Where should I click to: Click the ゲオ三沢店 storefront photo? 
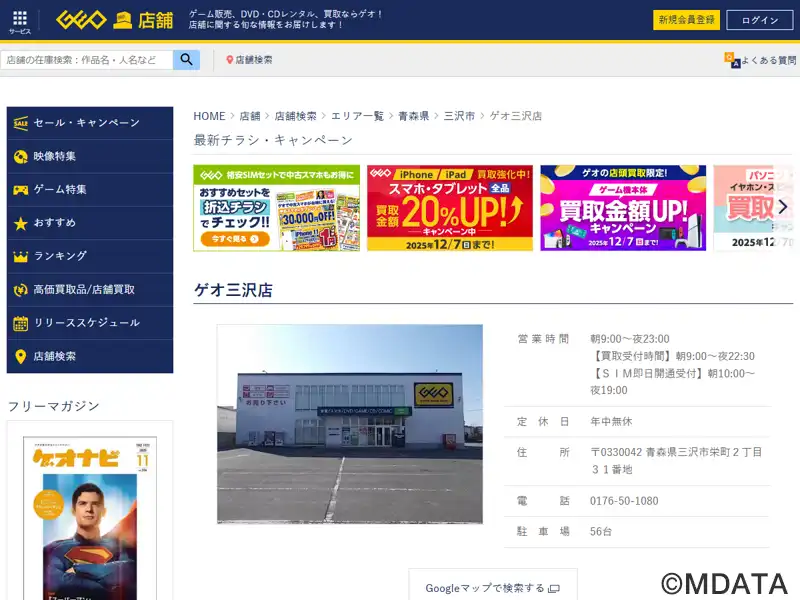(x=350, y=424)
